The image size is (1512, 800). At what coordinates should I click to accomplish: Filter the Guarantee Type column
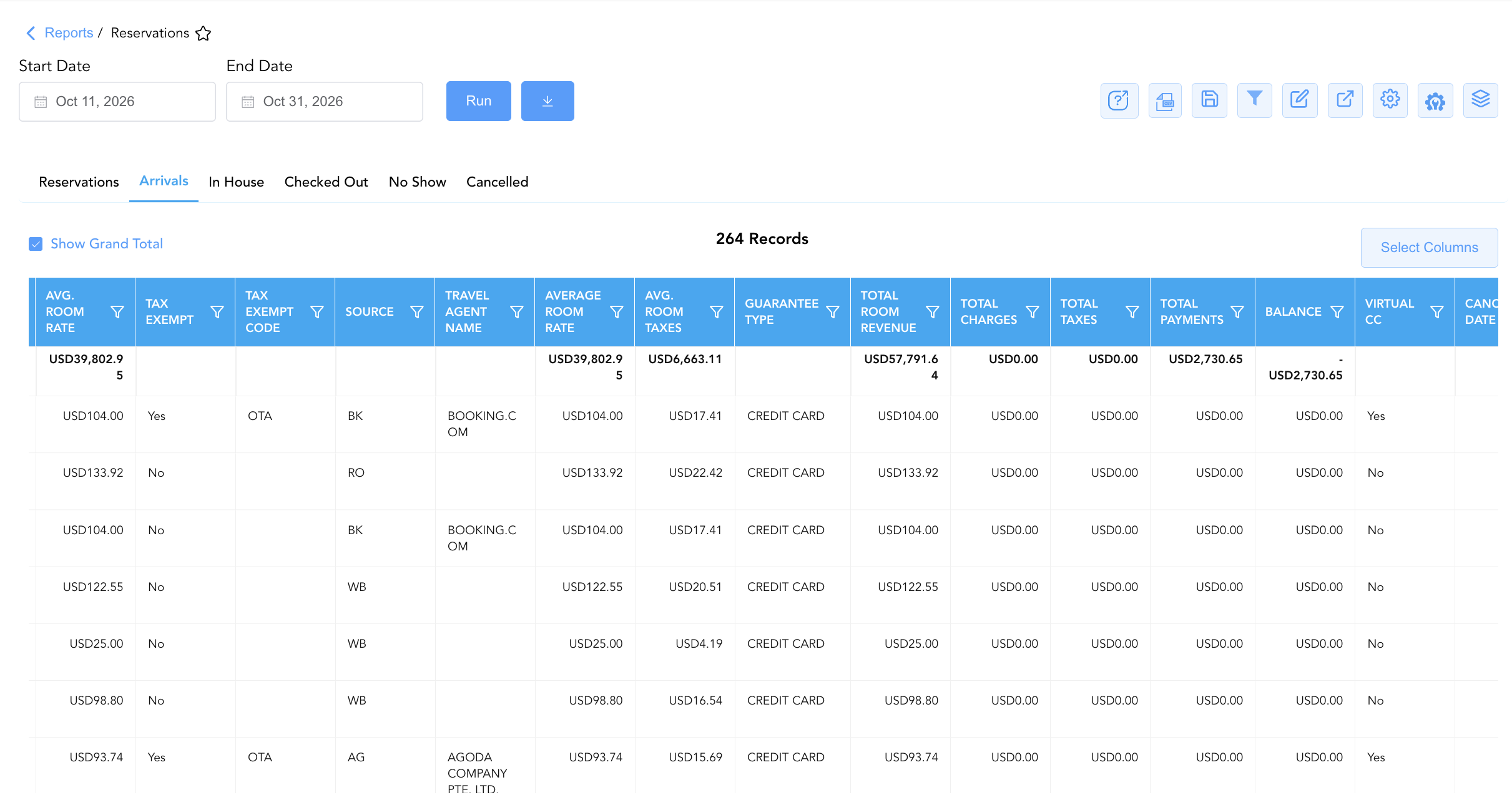(832, 311)
